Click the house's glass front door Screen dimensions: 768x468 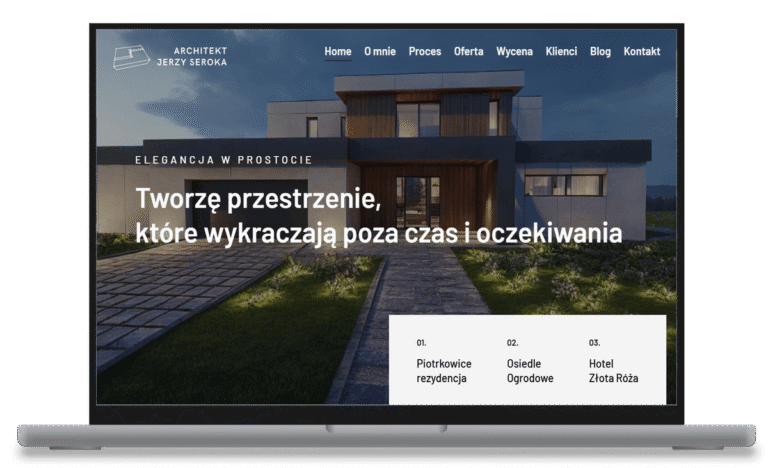(417, 199)
